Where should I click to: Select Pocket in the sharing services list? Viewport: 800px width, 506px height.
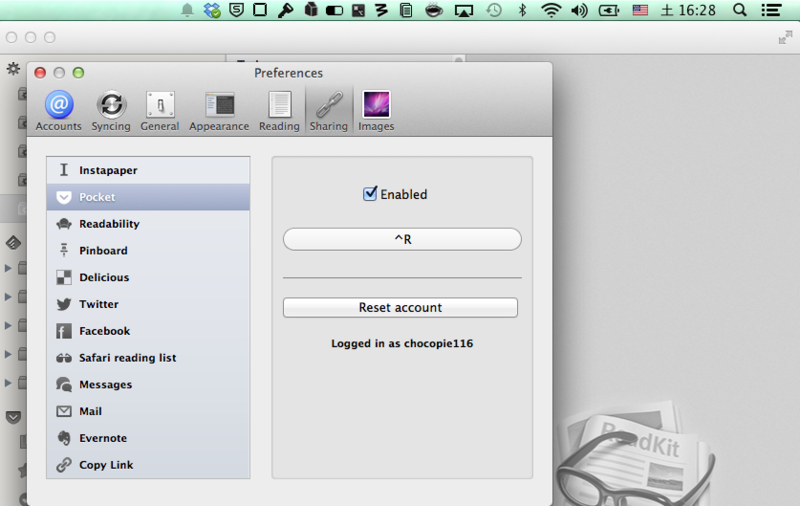click(148, 197)
